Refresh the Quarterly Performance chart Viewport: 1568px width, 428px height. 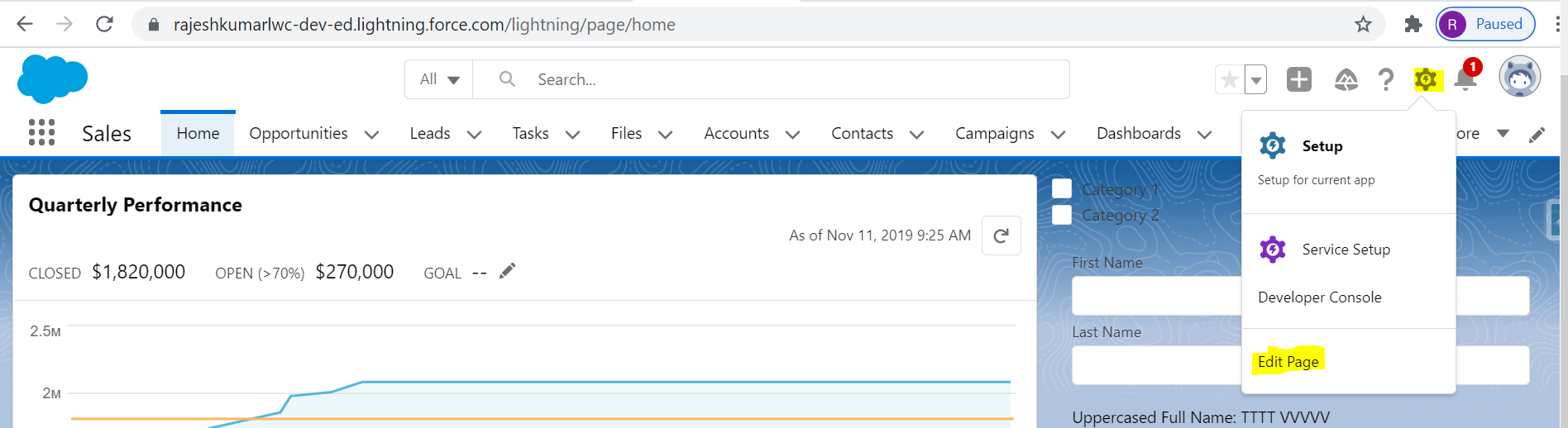(1001, 235)
